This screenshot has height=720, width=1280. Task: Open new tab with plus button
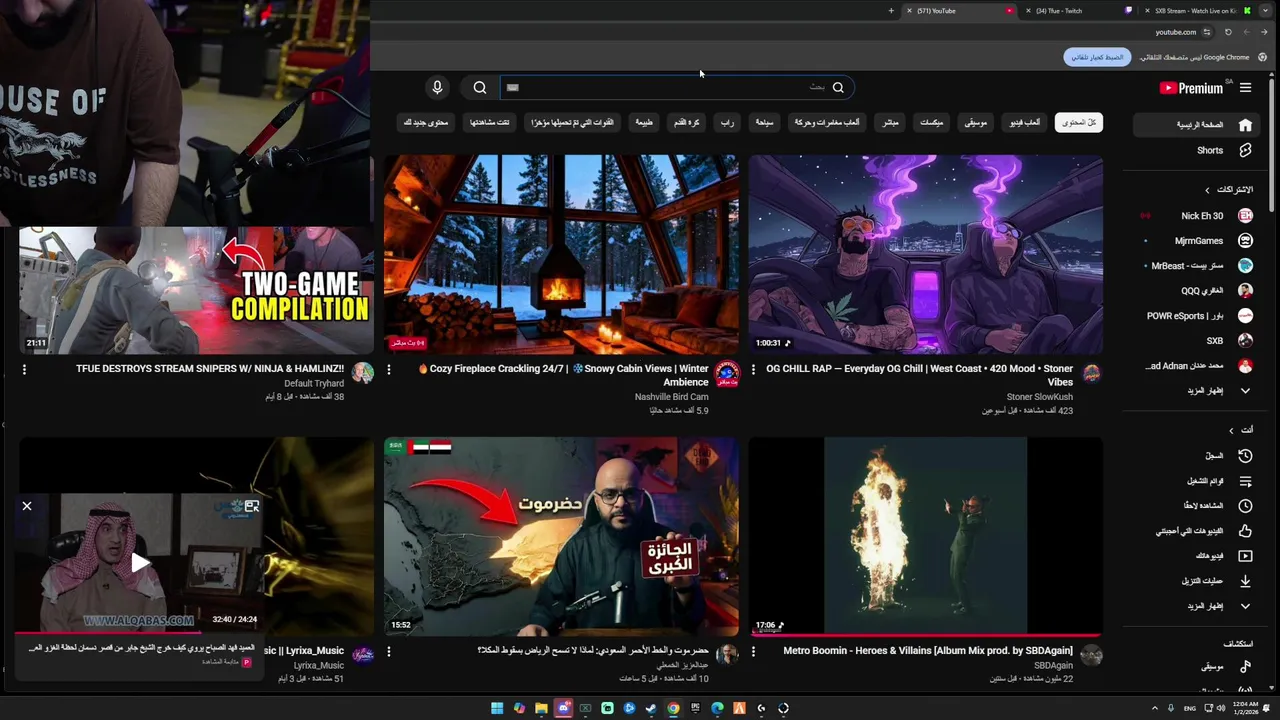(890, 11)
